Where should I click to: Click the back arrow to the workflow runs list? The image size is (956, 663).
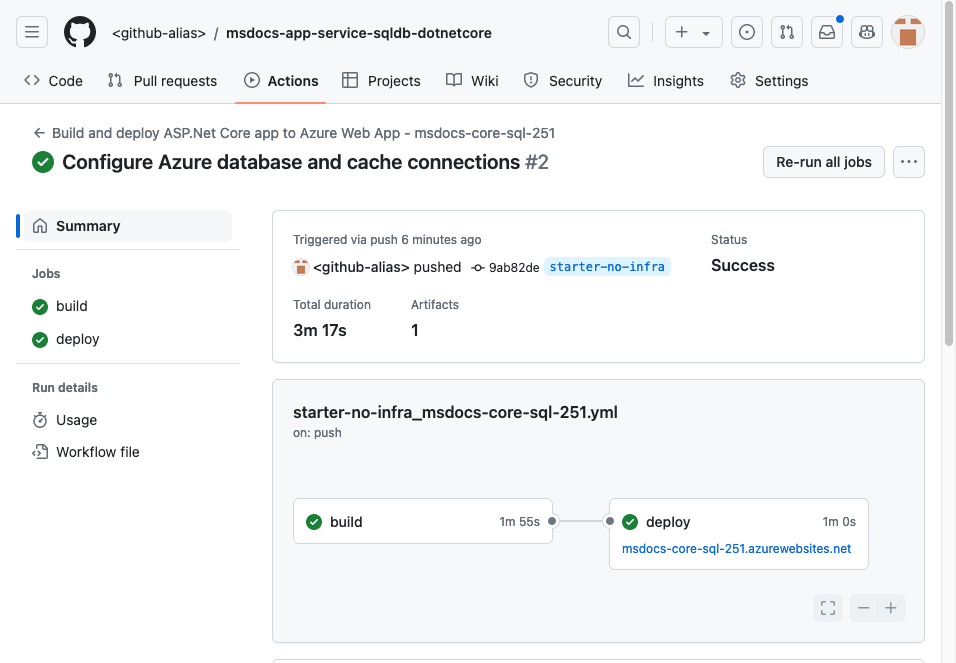pyautogui.click(x=37, y=132)
